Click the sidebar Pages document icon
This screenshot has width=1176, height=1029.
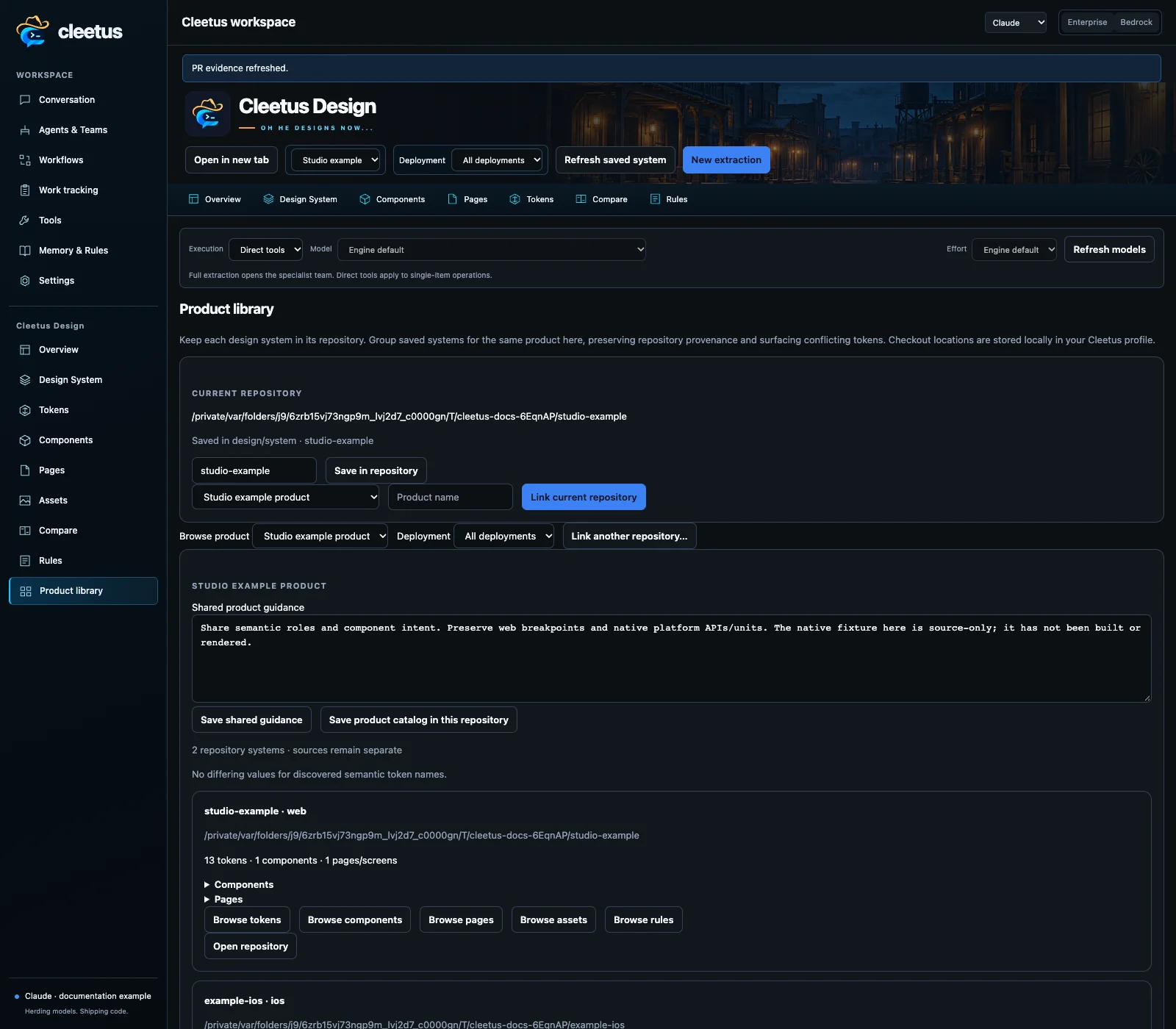point(25,470)
